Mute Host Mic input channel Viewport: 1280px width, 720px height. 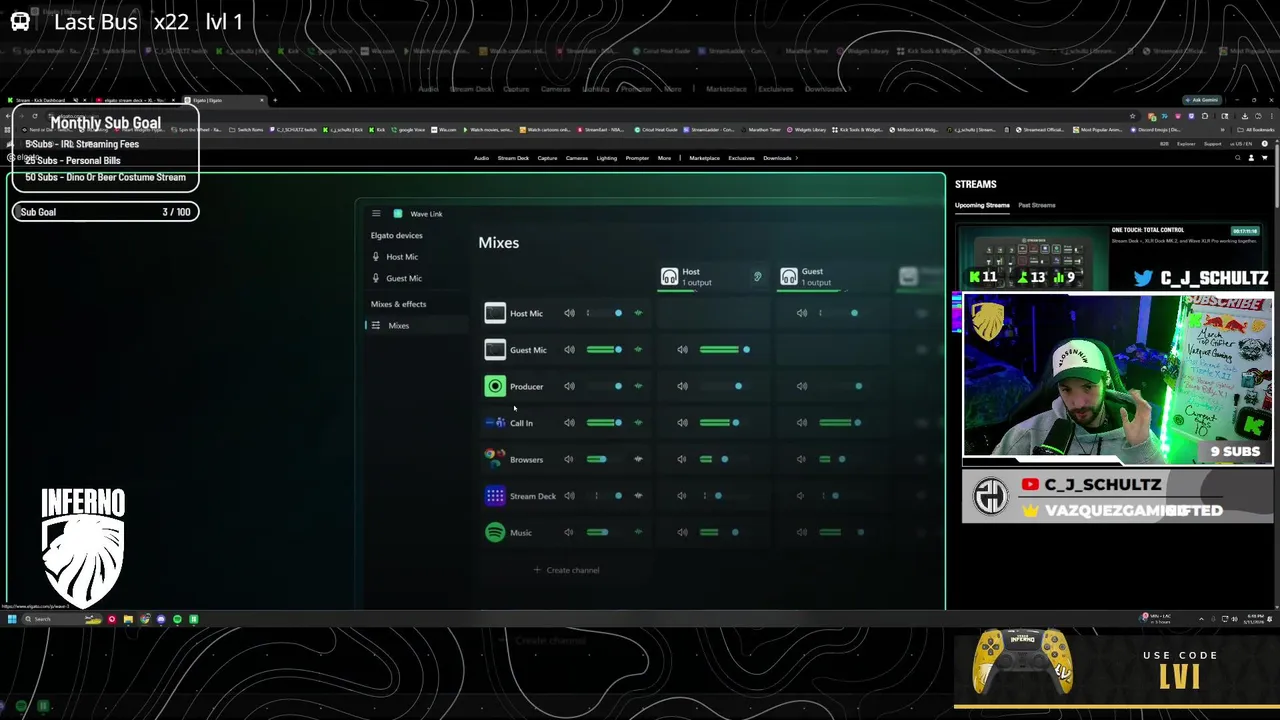(x=569, y=313)
